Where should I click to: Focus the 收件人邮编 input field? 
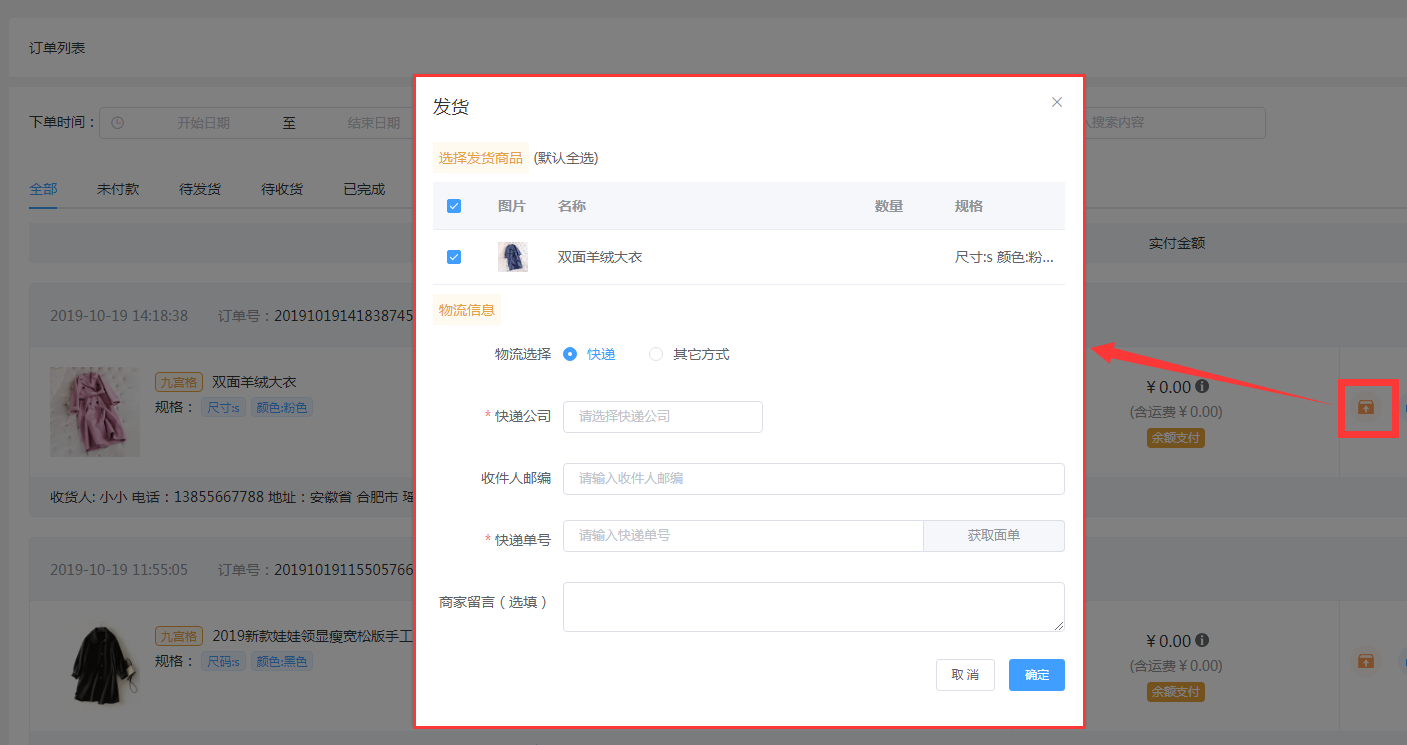pos(814,479)
